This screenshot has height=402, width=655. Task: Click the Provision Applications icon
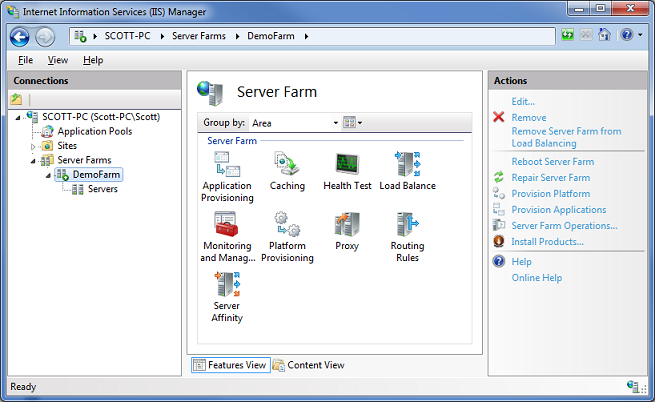tap(499, 209)
